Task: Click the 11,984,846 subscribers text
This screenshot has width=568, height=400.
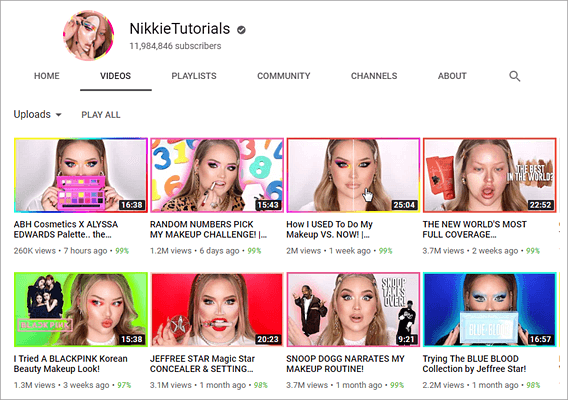Action: (175, 46)
